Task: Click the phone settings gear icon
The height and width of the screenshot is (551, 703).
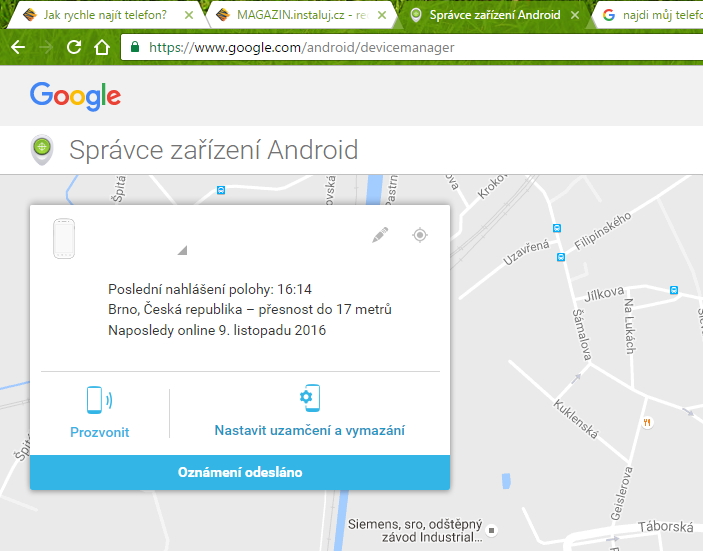Action: [310, 398]
